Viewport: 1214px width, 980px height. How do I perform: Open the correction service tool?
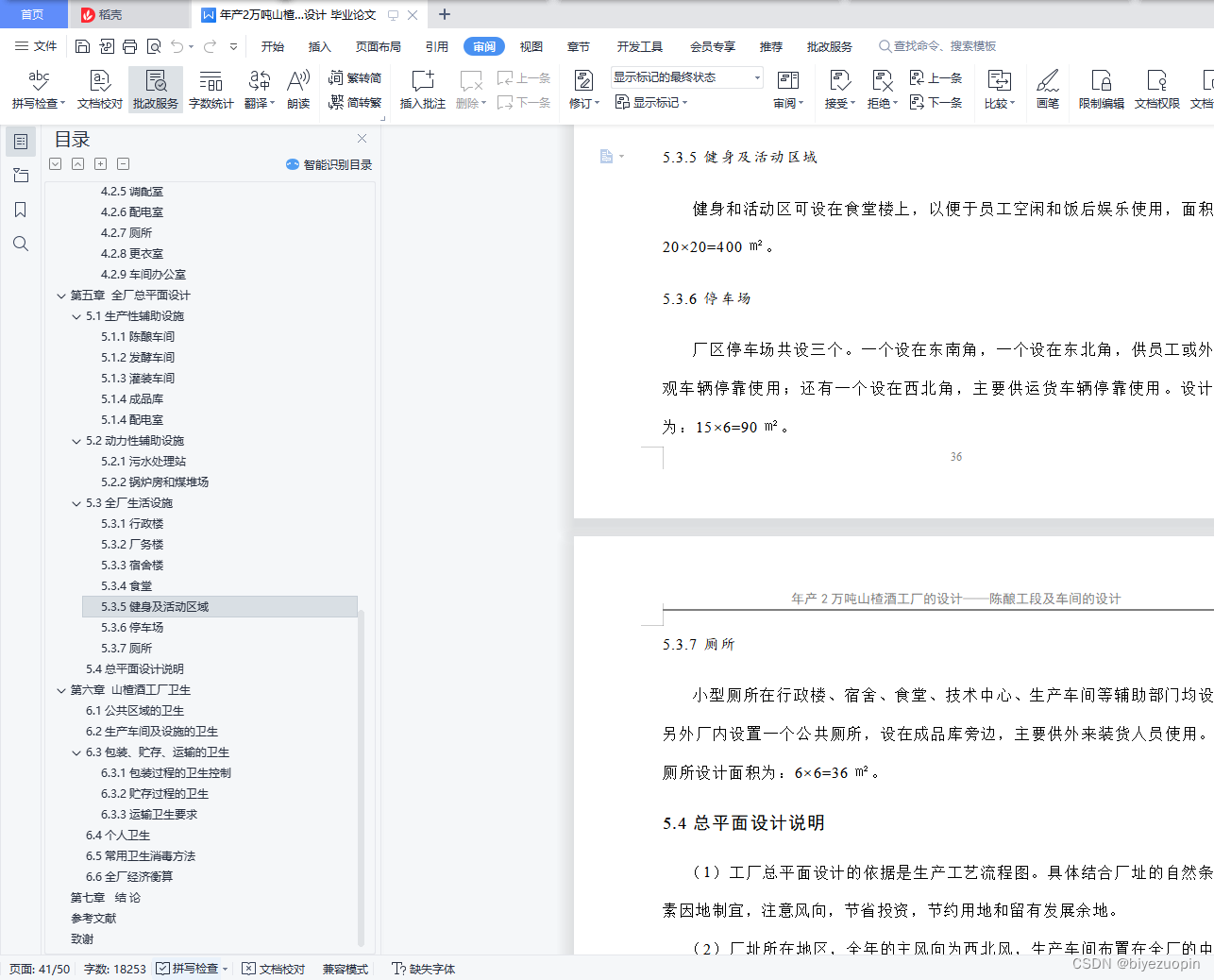tap(156, 89)
